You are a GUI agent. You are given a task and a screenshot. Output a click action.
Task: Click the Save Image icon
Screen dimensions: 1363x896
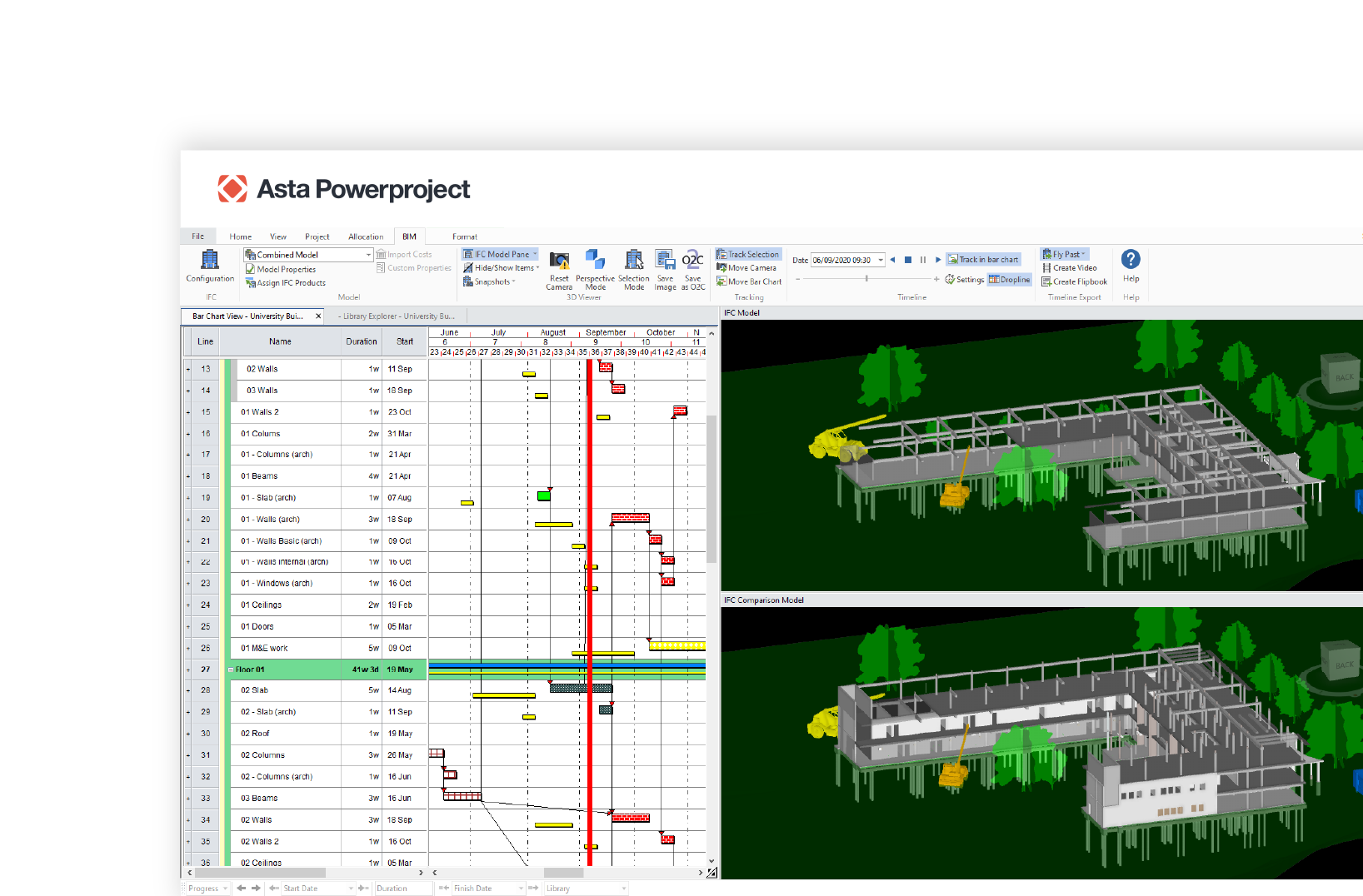point(665,270)
